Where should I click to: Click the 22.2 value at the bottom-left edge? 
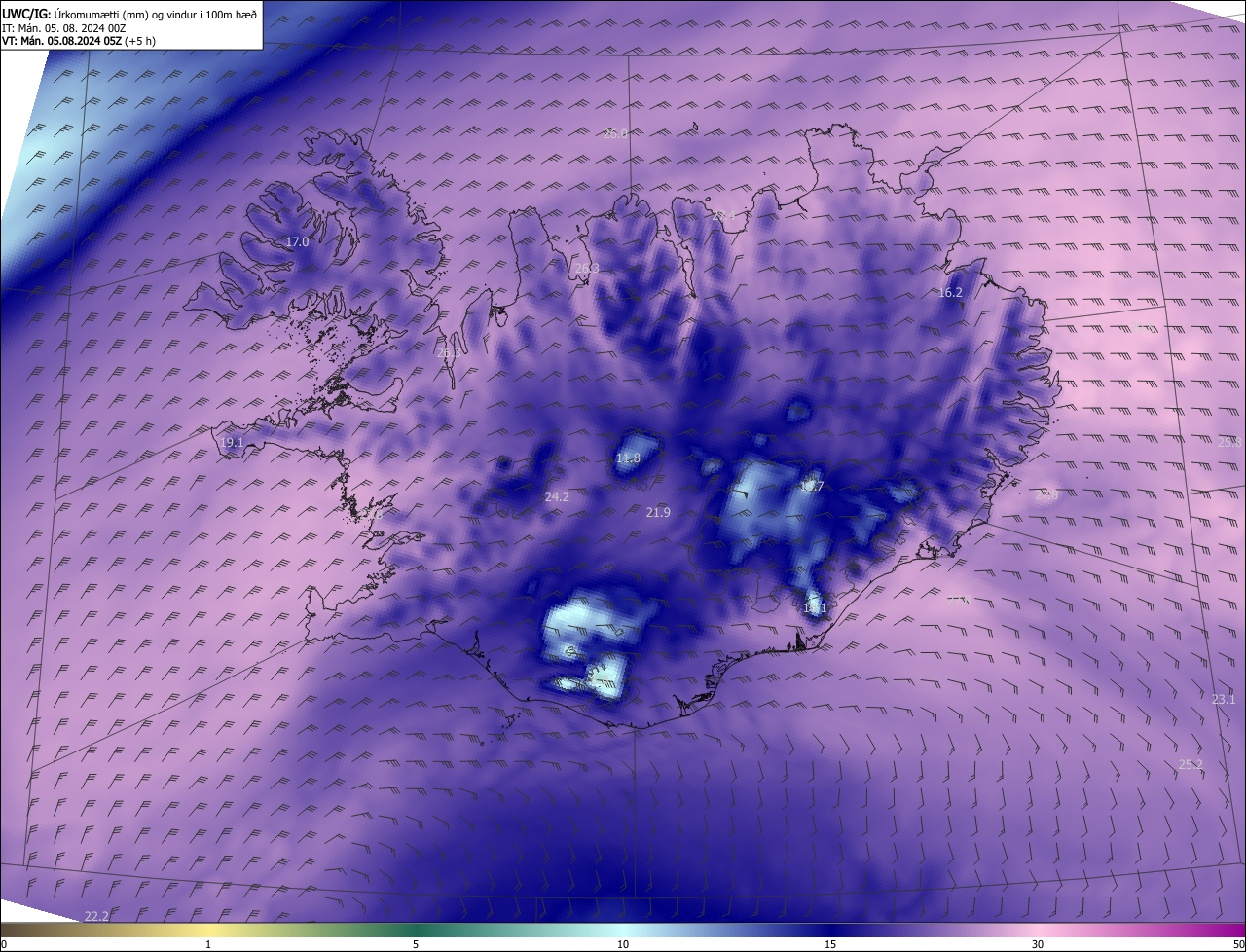pos(96,916)
